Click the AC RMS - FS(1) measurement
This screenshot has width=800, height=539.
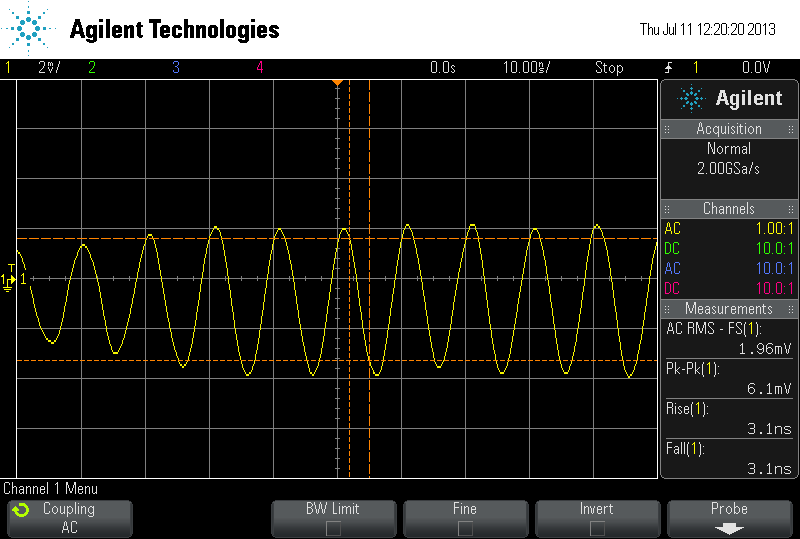[x=714, y=329]
